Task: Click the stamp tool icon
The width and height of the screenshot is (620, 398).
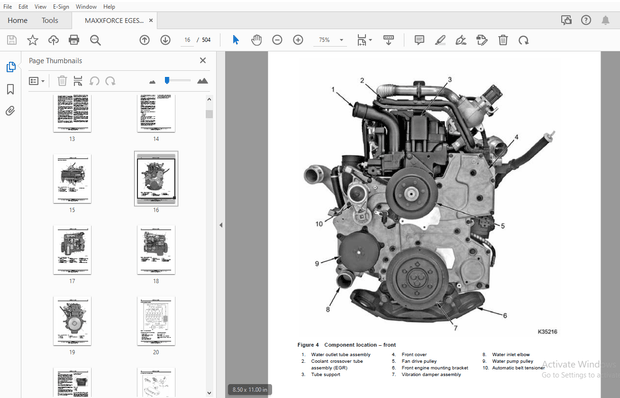Action: click(x=482, y=40)
